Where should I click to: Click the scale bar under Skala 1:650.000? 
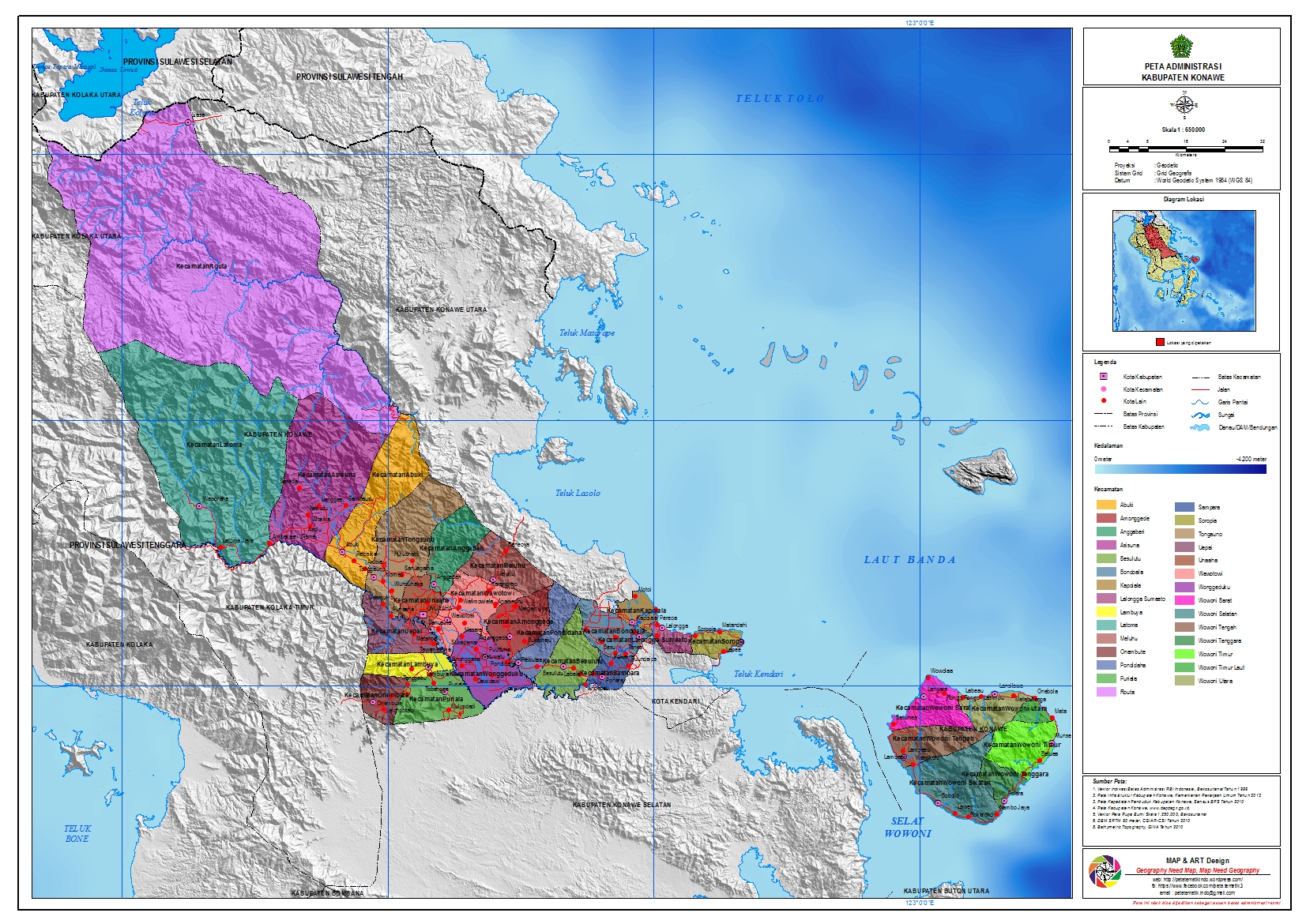point(1185,147)
